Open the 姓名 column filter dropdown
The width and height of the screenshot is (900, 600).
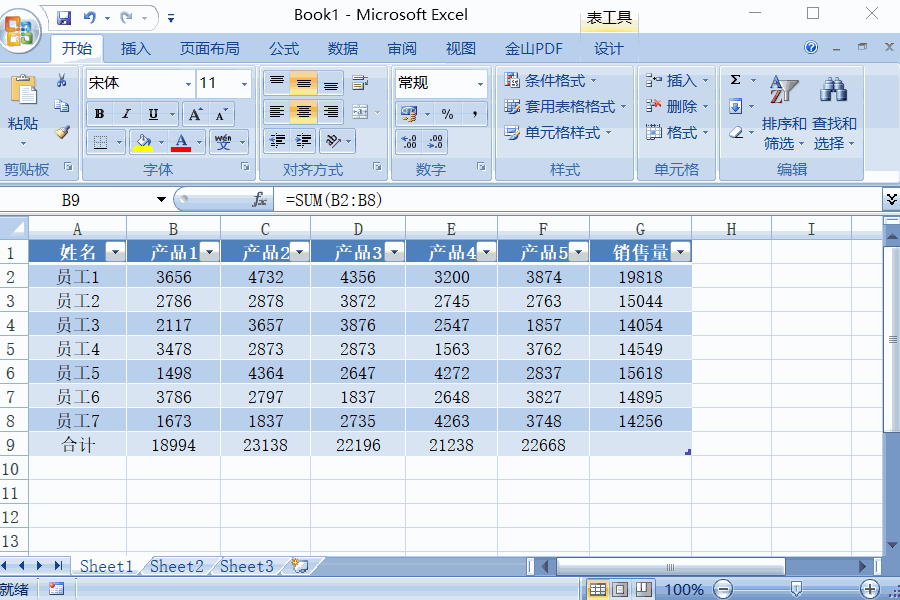point(116,252)
